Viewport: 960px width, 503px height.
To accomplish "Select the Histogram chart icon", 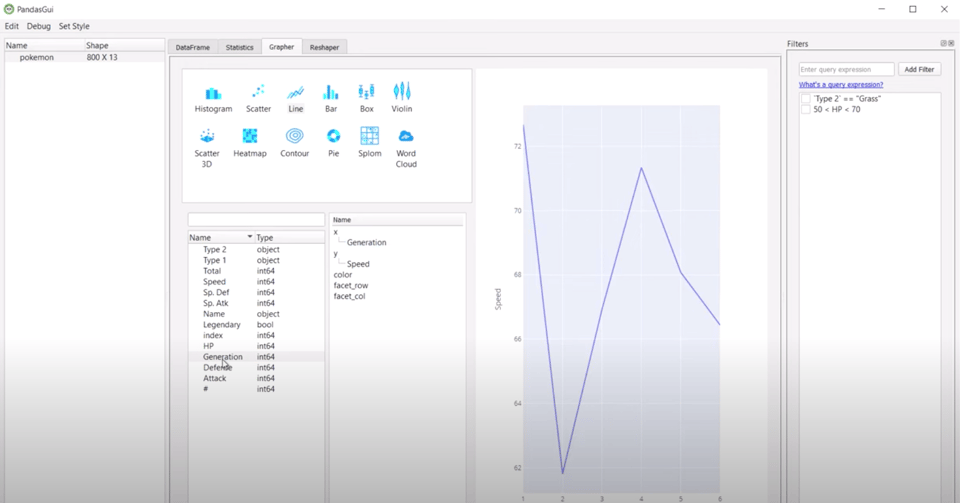I will 213,94.
